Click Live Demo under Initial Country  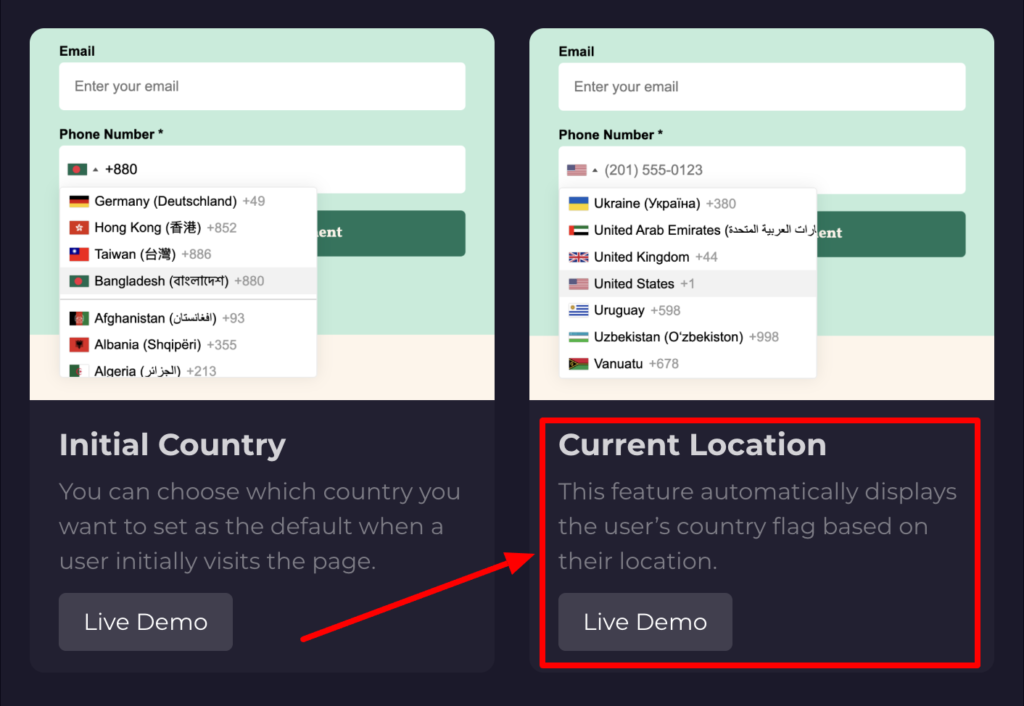[x=145, y=622]
